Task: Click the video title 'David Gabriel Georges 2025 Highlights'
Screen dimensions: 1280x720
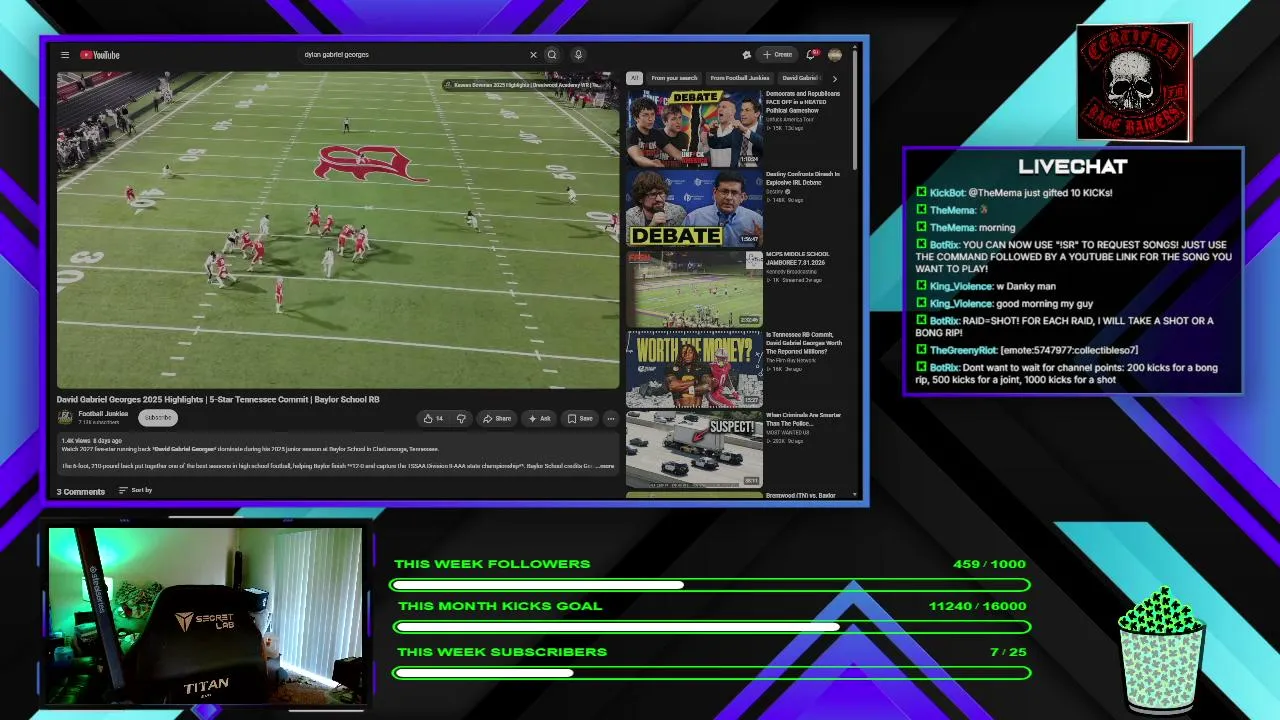Action: [x=218, y=400]
